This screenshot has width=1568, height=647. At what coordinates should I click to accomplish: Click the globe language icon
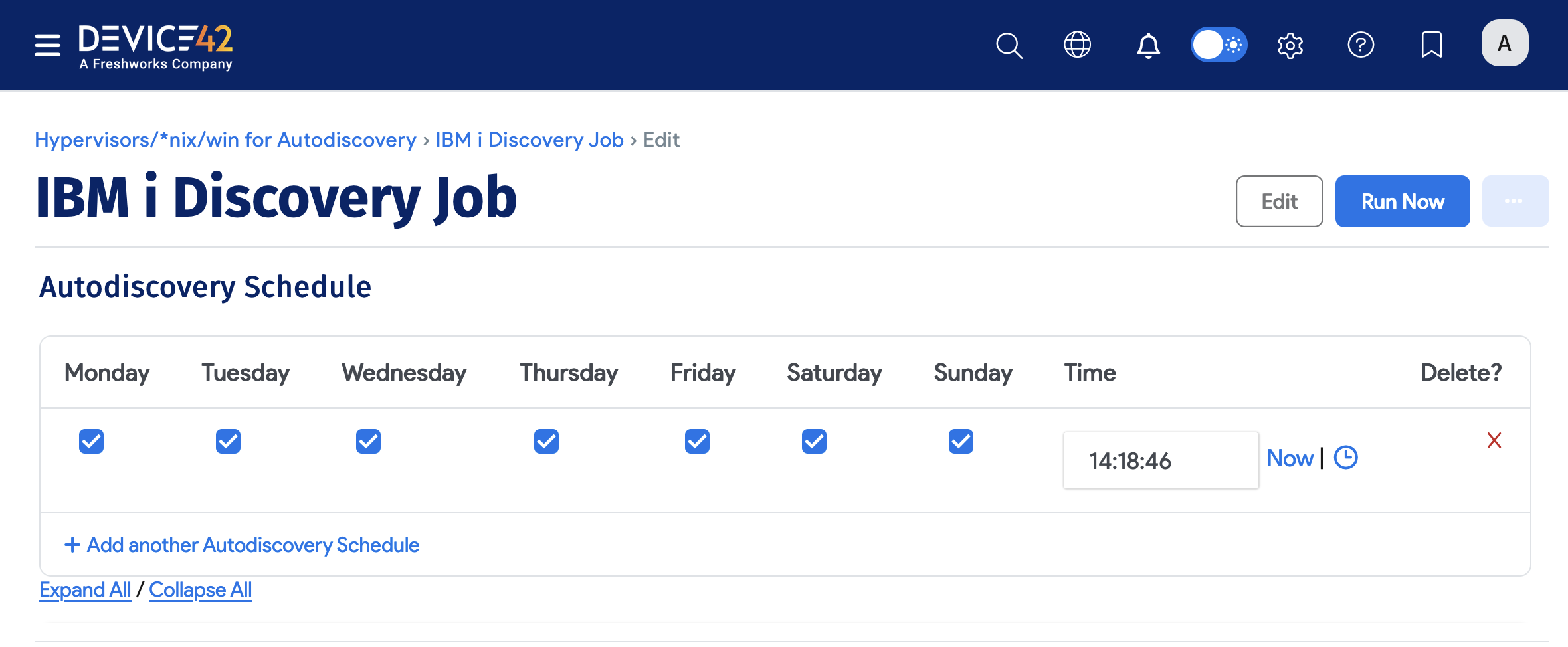[1077, 45]
